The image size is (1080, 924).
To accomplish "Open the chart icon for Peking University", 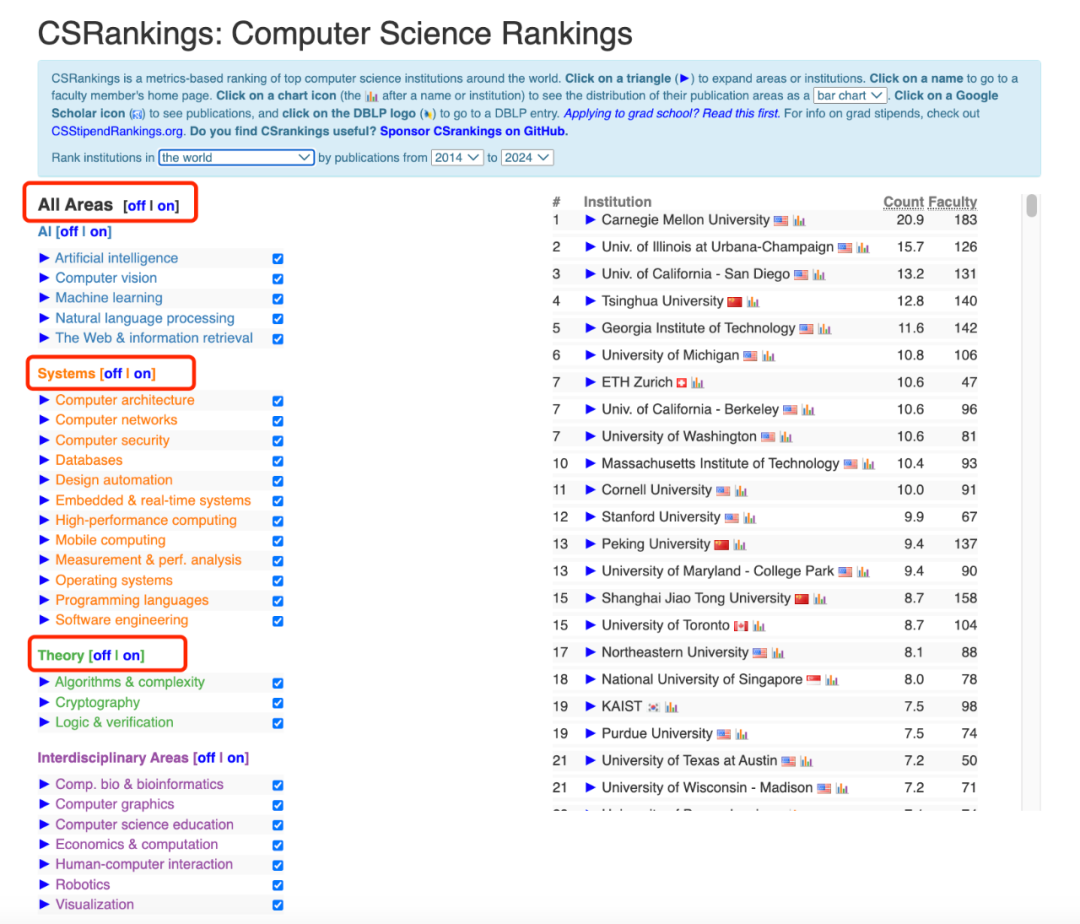I will click(739, 545).
